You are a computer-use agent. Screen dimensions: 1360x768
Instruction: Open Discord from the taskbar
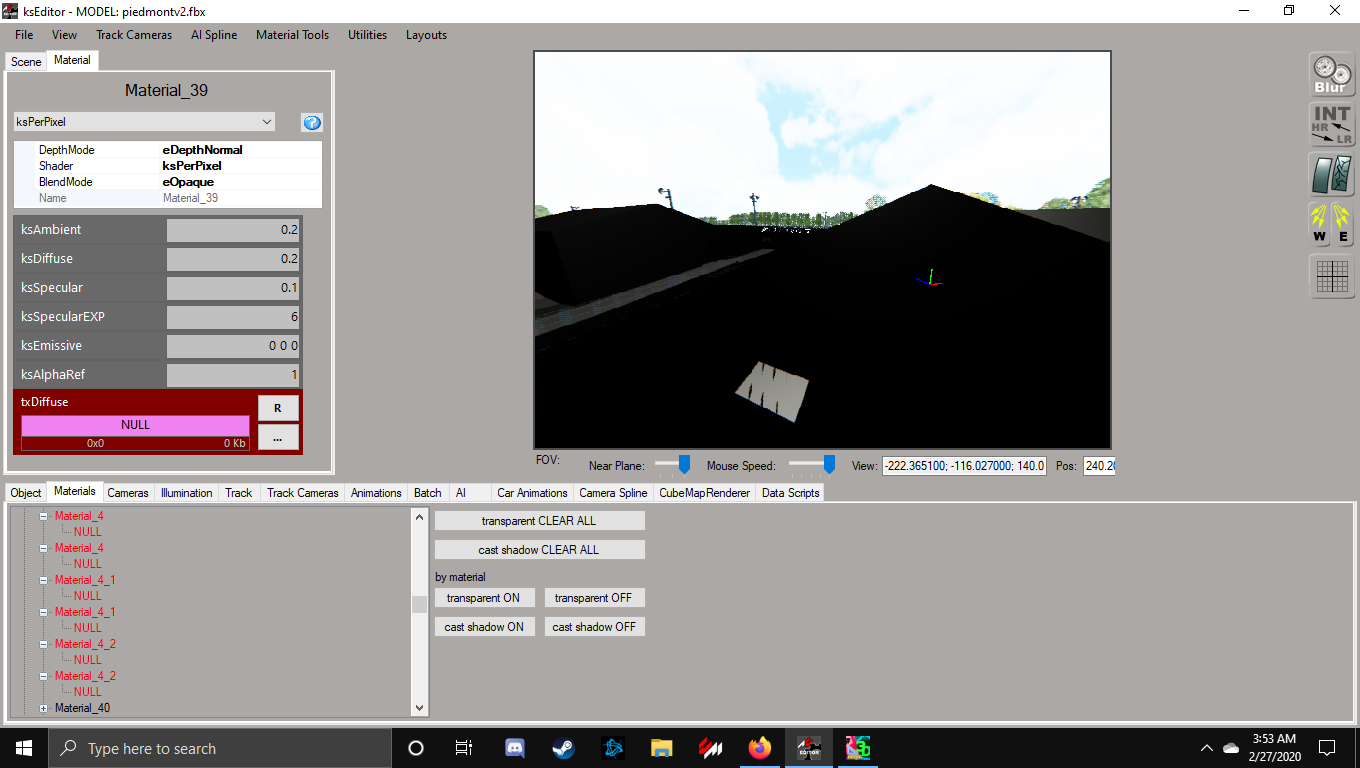click(x=515, y=748)
